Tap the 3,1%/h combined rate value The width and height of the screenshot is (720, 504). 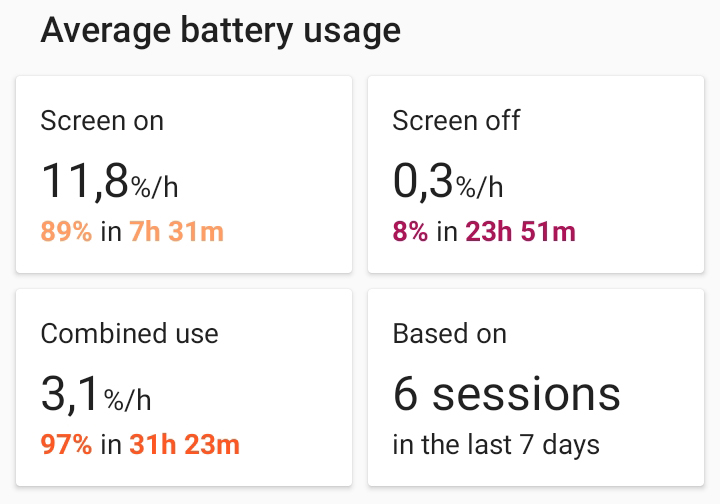95,394
